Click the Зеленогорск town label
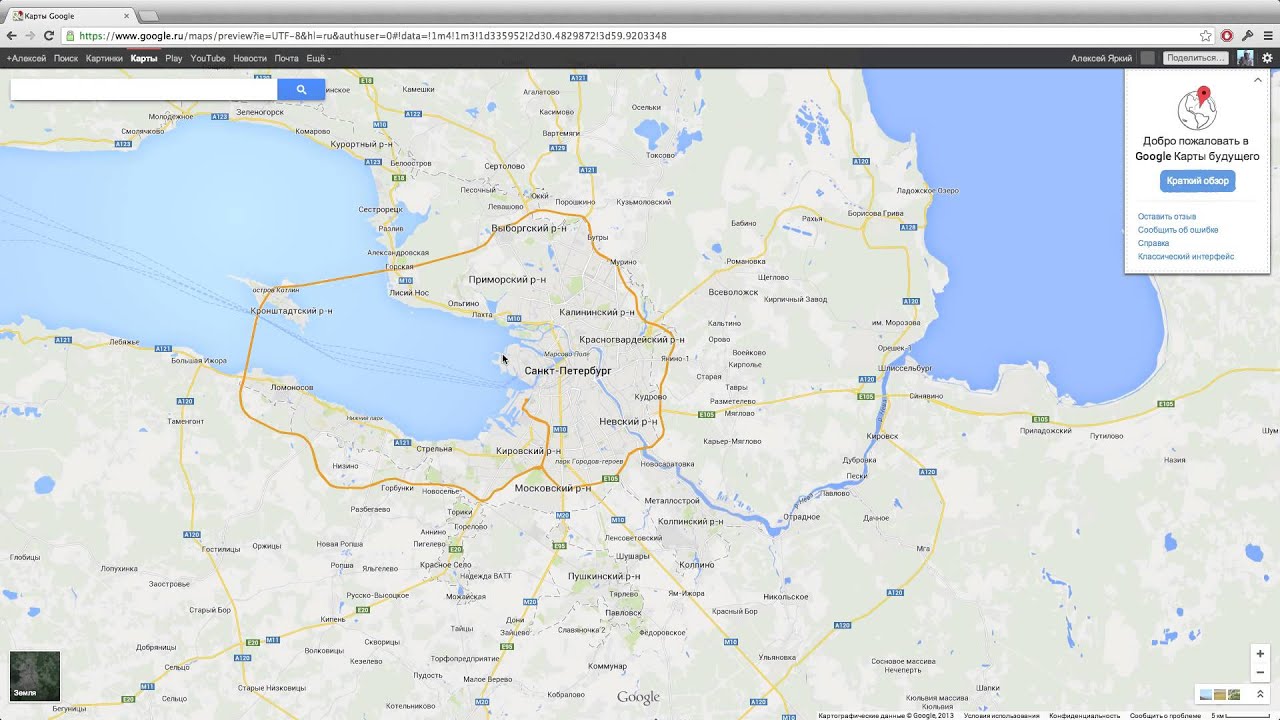The height and width of the screenshot is (720, 1280). (x=260, y=112)
